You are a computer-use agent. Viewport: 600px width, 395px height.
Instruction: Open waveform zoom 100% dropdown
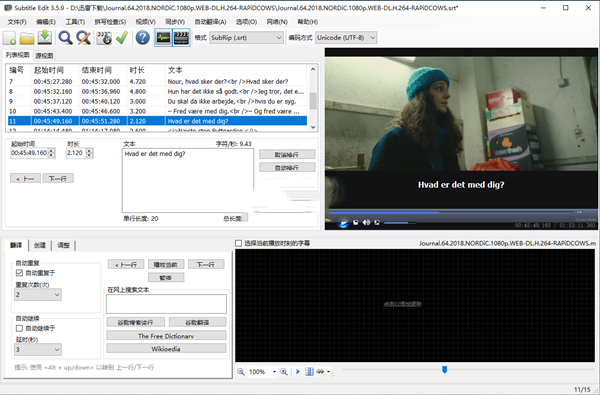tap(274, 372)
